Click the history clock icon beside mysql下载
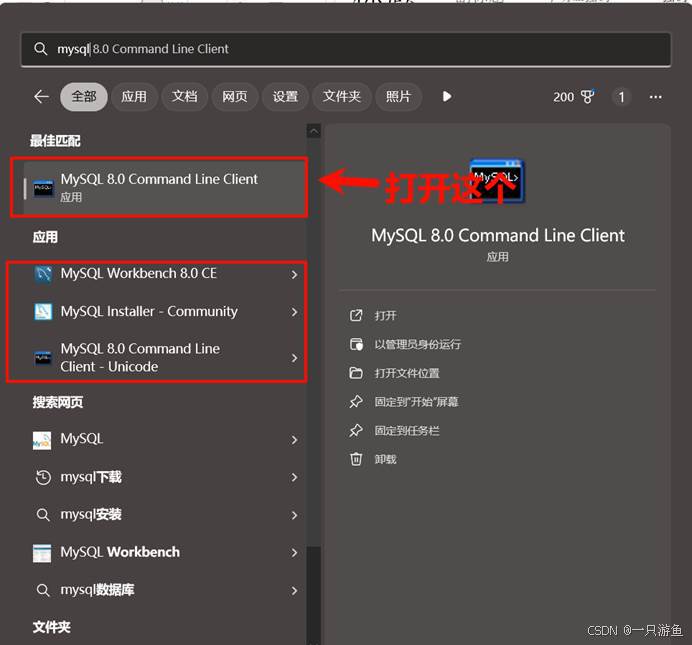The image size is (692, 645). (x=43, y=477)
